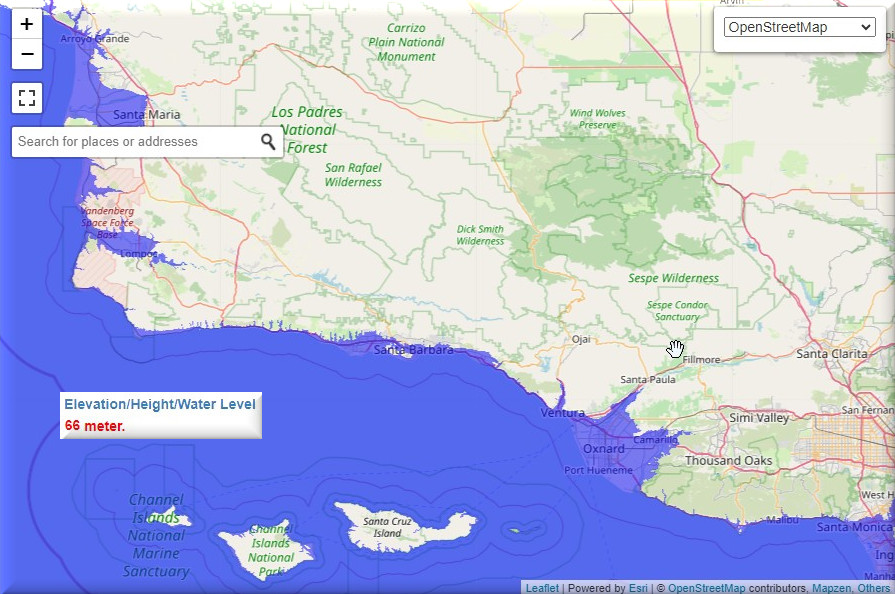Zoom out with the minus button
The image size is (895, 594).
coord(27,54)
